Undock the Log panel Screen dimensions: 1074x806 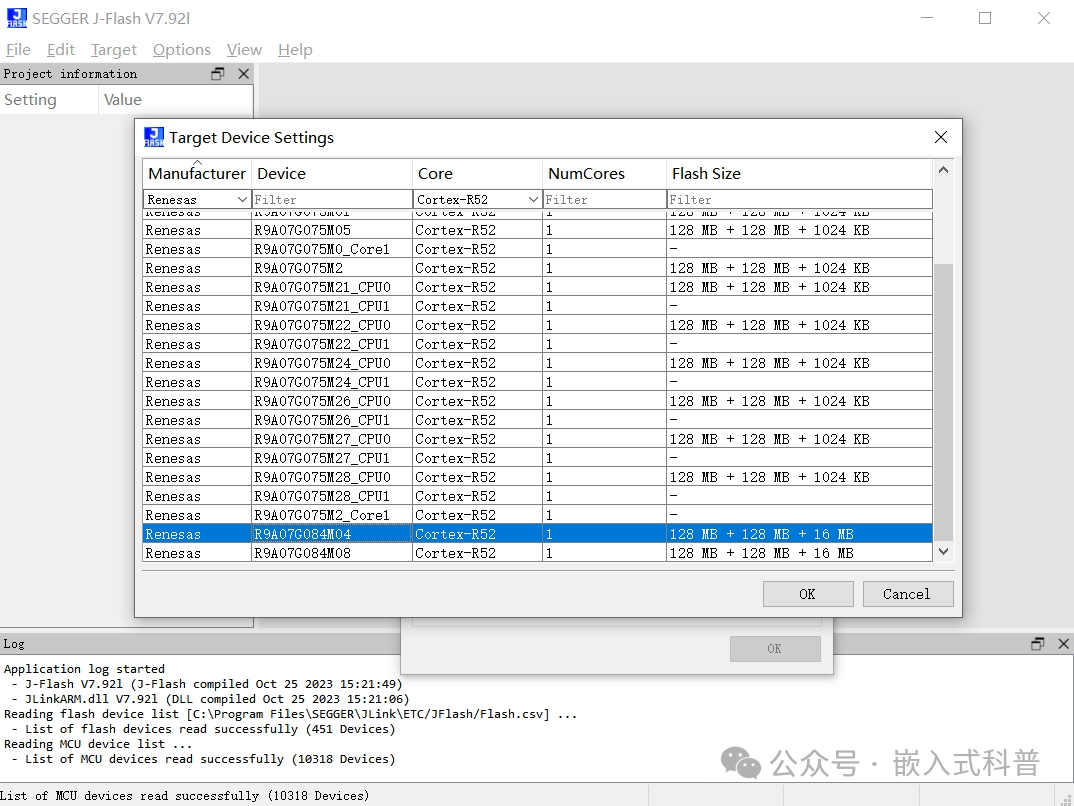[1038, 644]
